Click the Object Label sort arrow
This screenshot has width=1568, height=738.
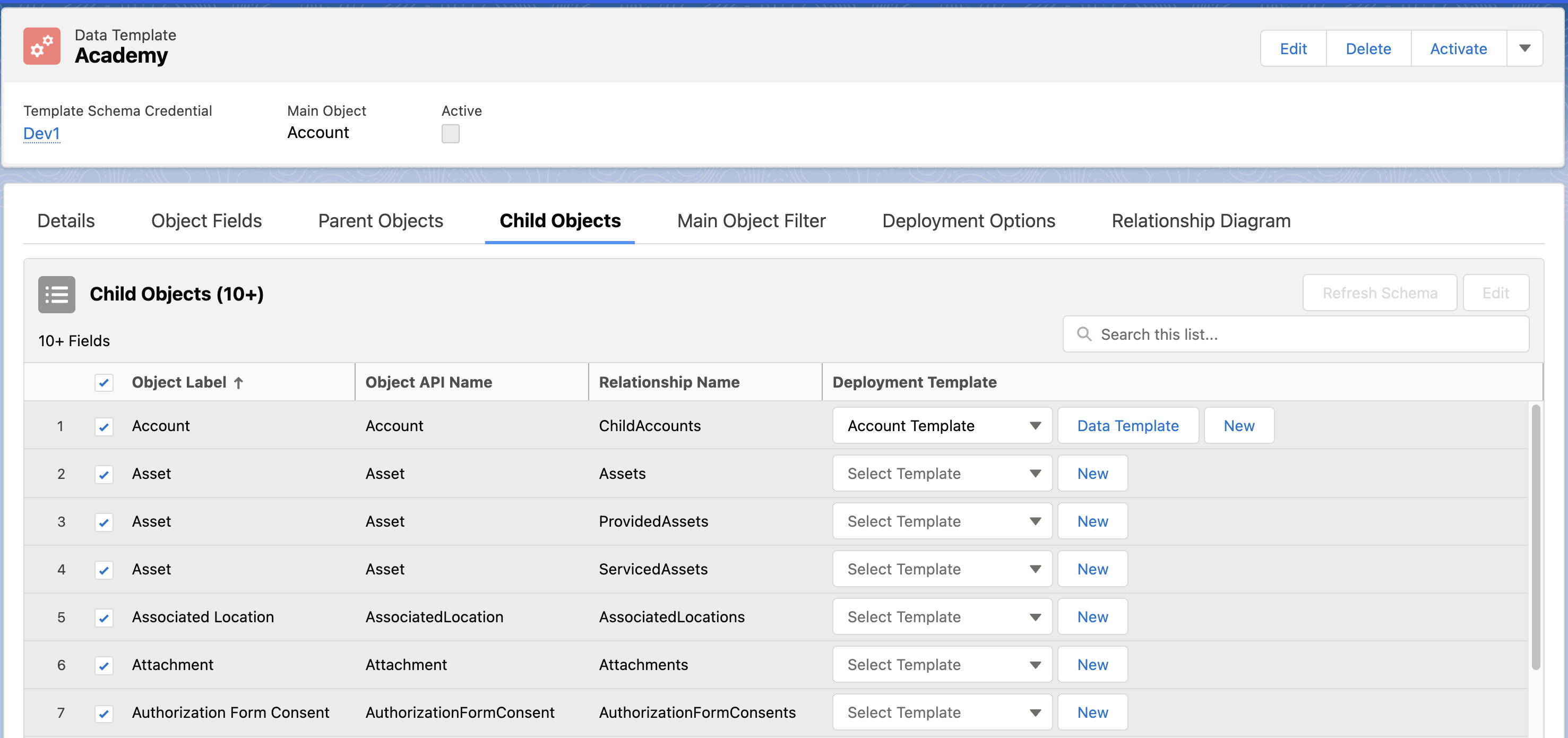pos(239,383)
